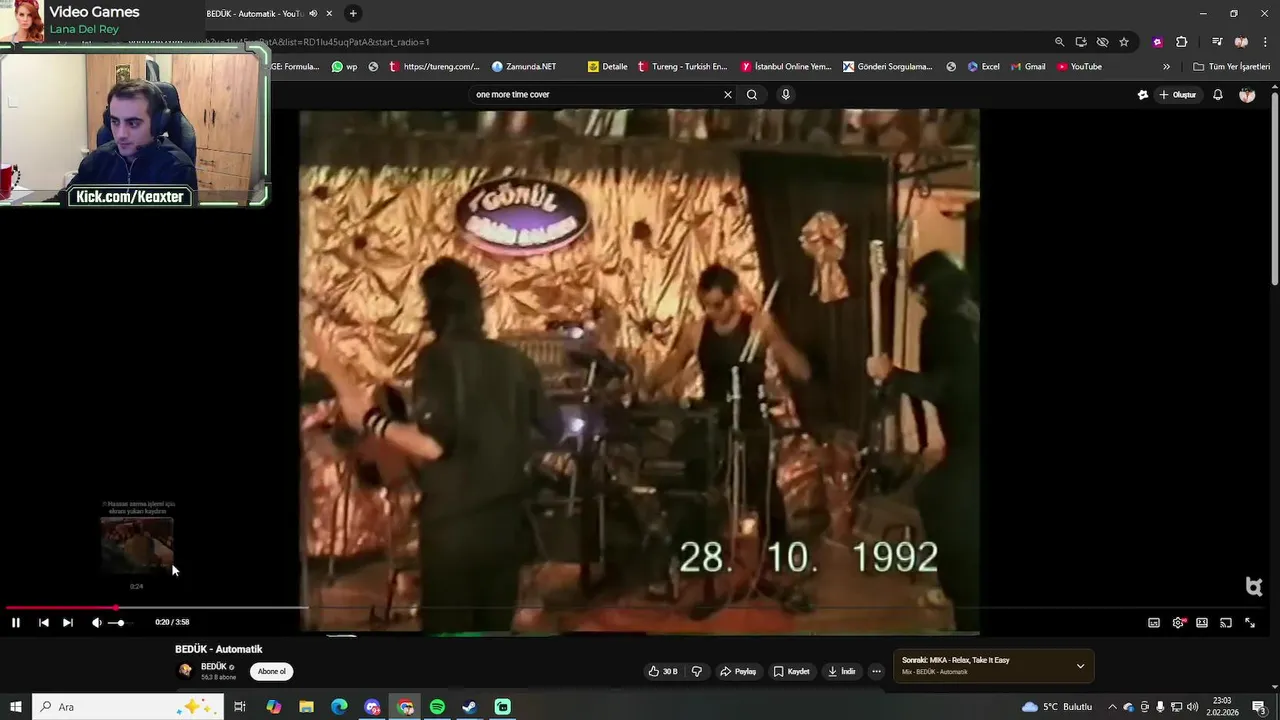This screenshot has width=1280, height=720.
Task: Dislike the BEDÜK video
Action: (x=697, y=671)
